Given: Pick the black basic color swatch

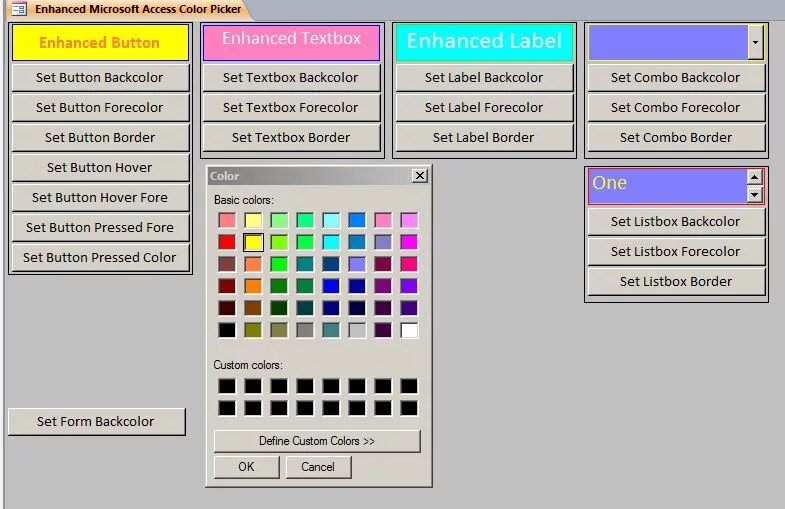Looking at the screenshot, I should coord(227,330).
